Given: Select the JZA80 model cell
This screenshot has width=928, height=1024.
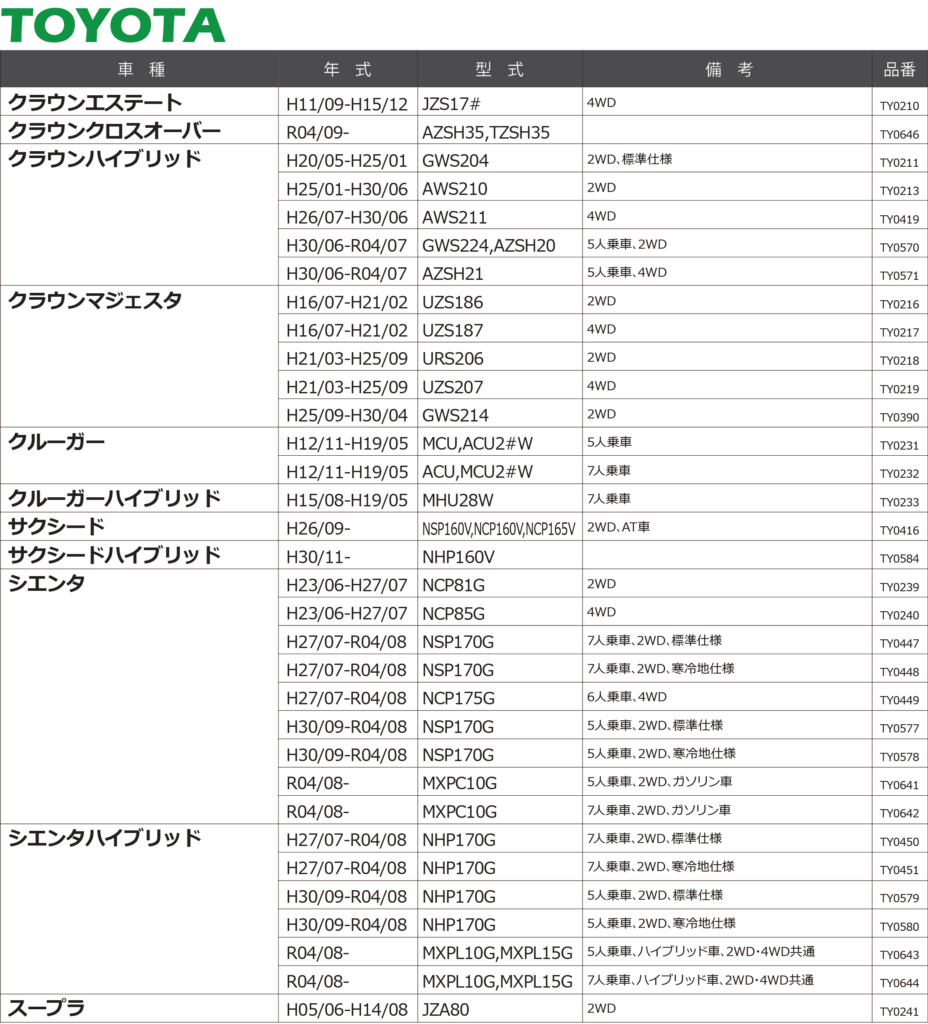Looking at the screenshot, I should [x=445, y=1010].
